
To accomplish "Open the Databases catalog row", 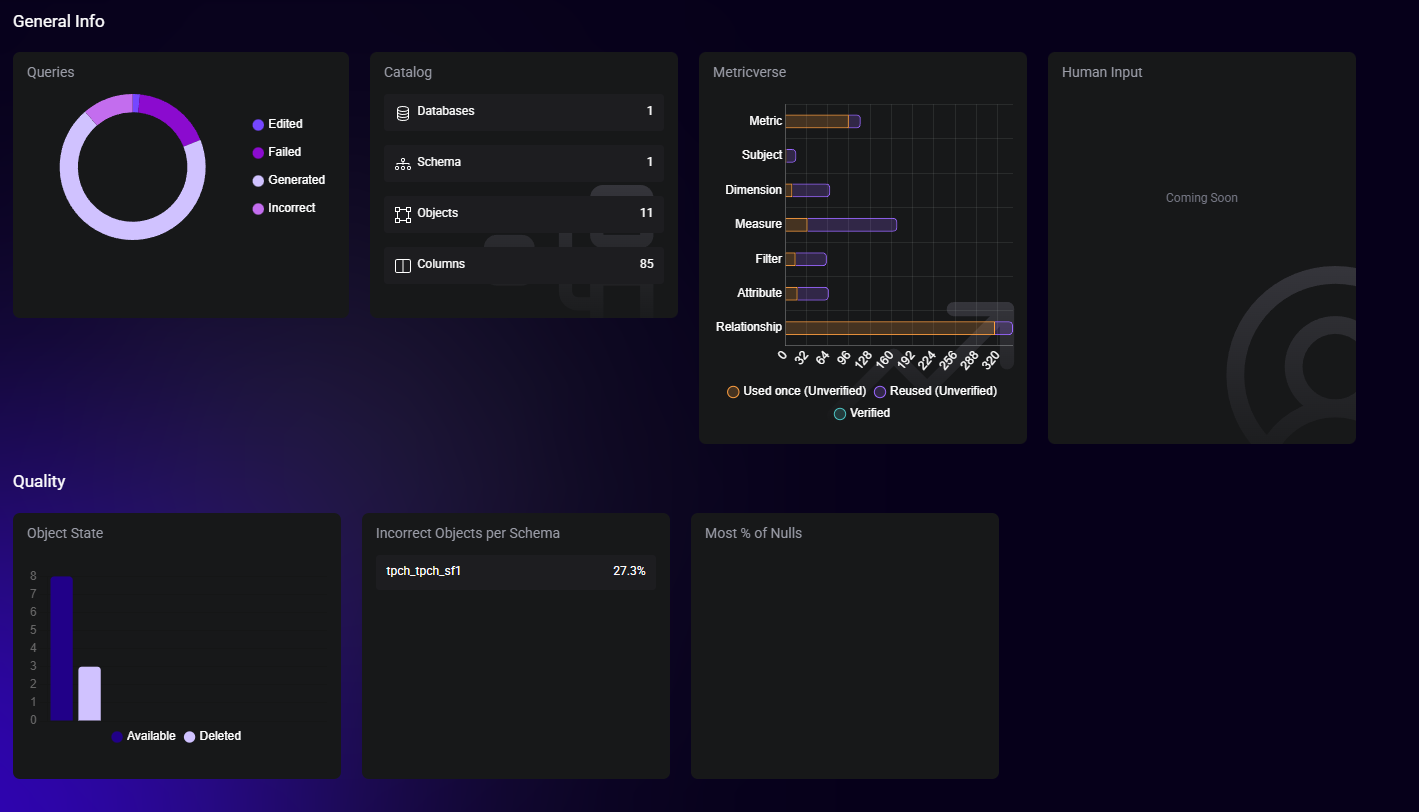I will click(523, 112).
